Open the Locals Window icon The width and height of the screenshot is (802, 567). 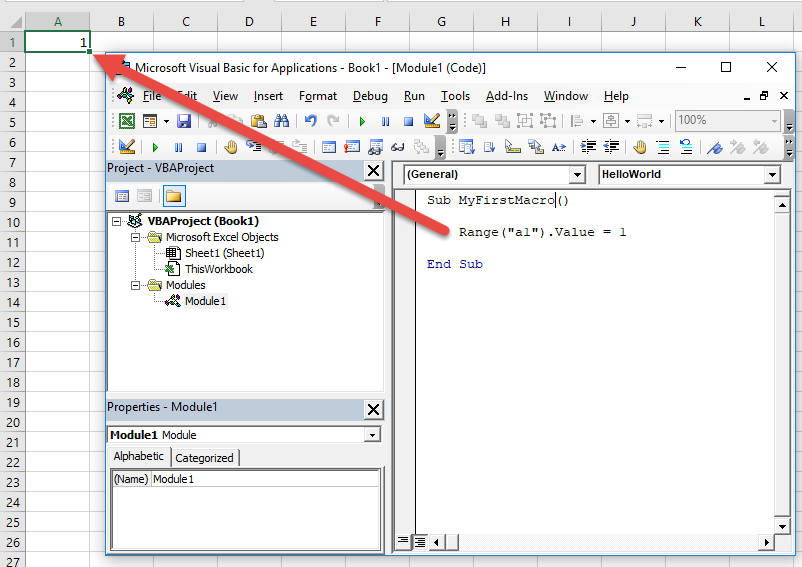pyautogui.click(x=329, y=148)
